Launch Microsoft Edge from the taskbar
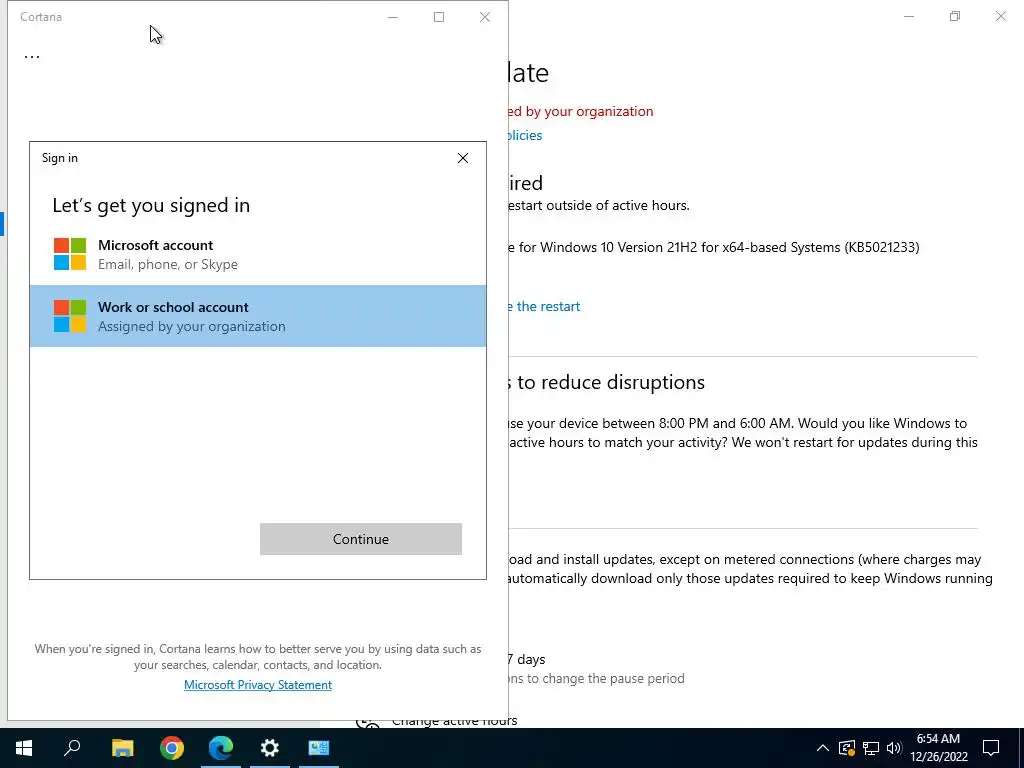The height and width of the screenshot is (768, 1024). [221, 748]
